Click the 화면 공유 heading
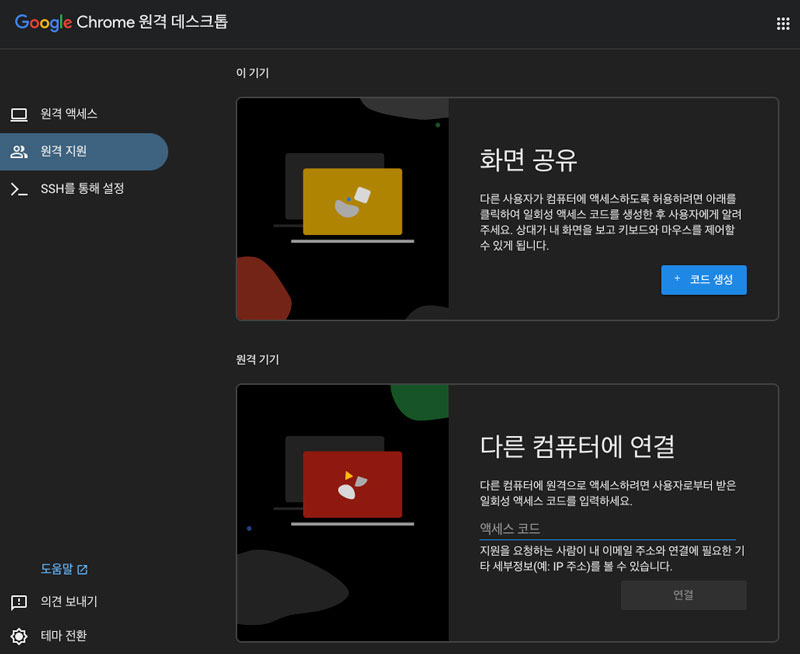 (528, 160)
